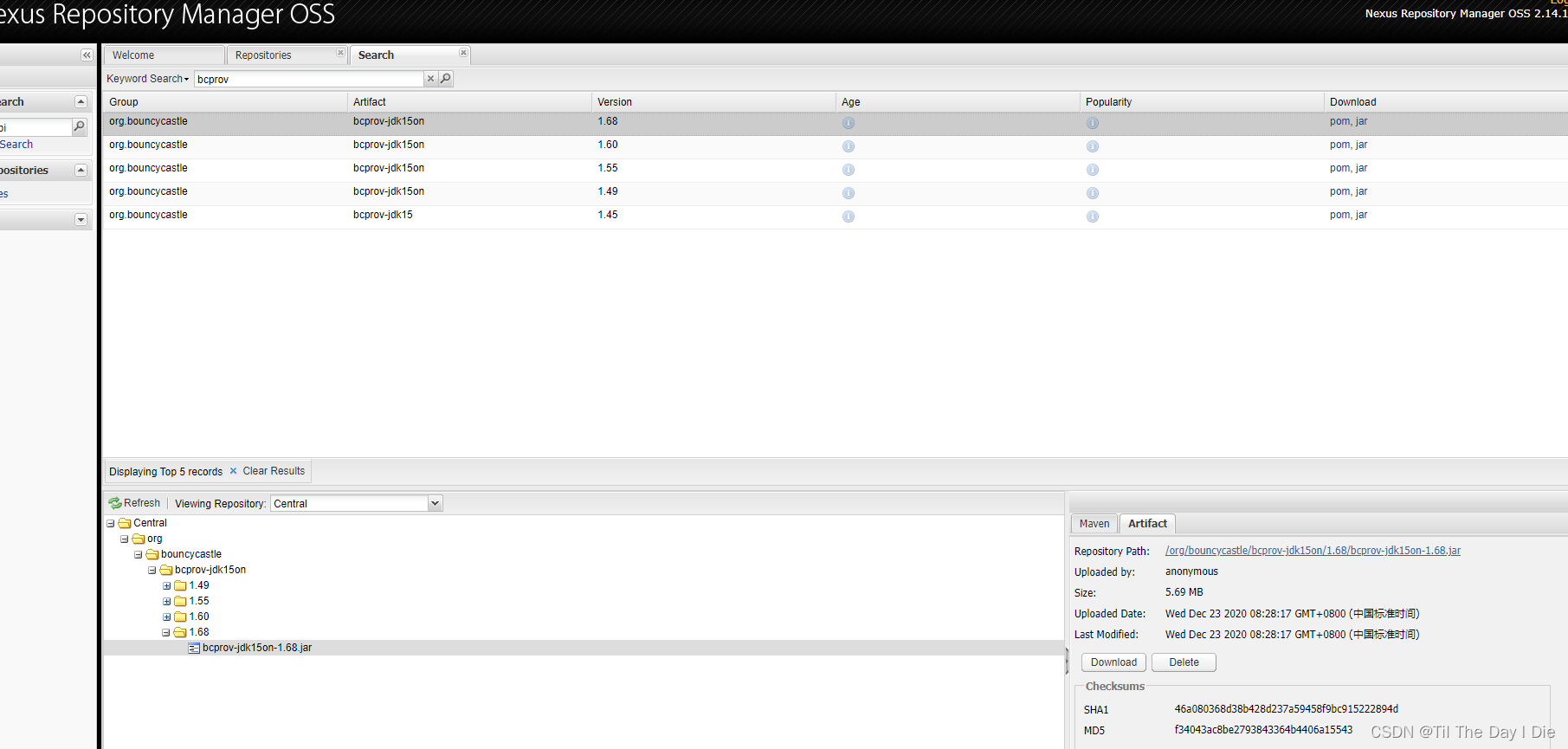Open jar download for version 1.60
Viewport: 1568px width, 749px height.
[1362, 145]
